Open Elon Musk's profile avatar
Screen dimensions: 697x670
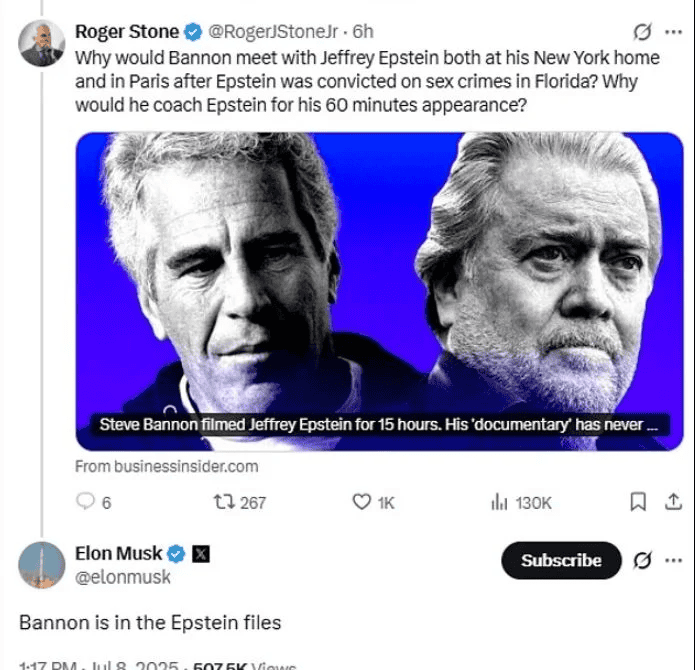[x=41, y=565]
